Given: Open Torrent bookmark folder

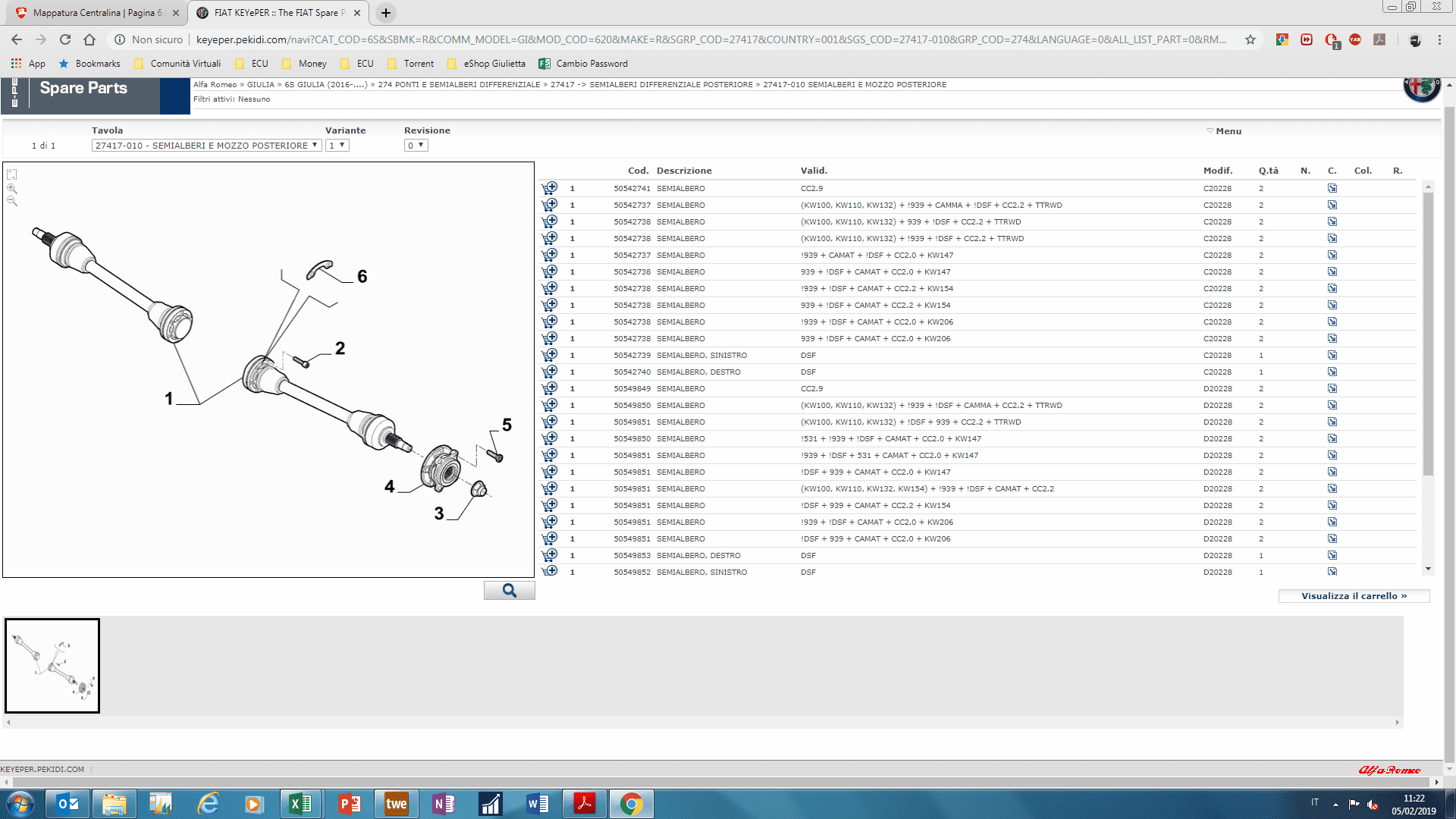Looking at the screenshot, I should (410, 64).
